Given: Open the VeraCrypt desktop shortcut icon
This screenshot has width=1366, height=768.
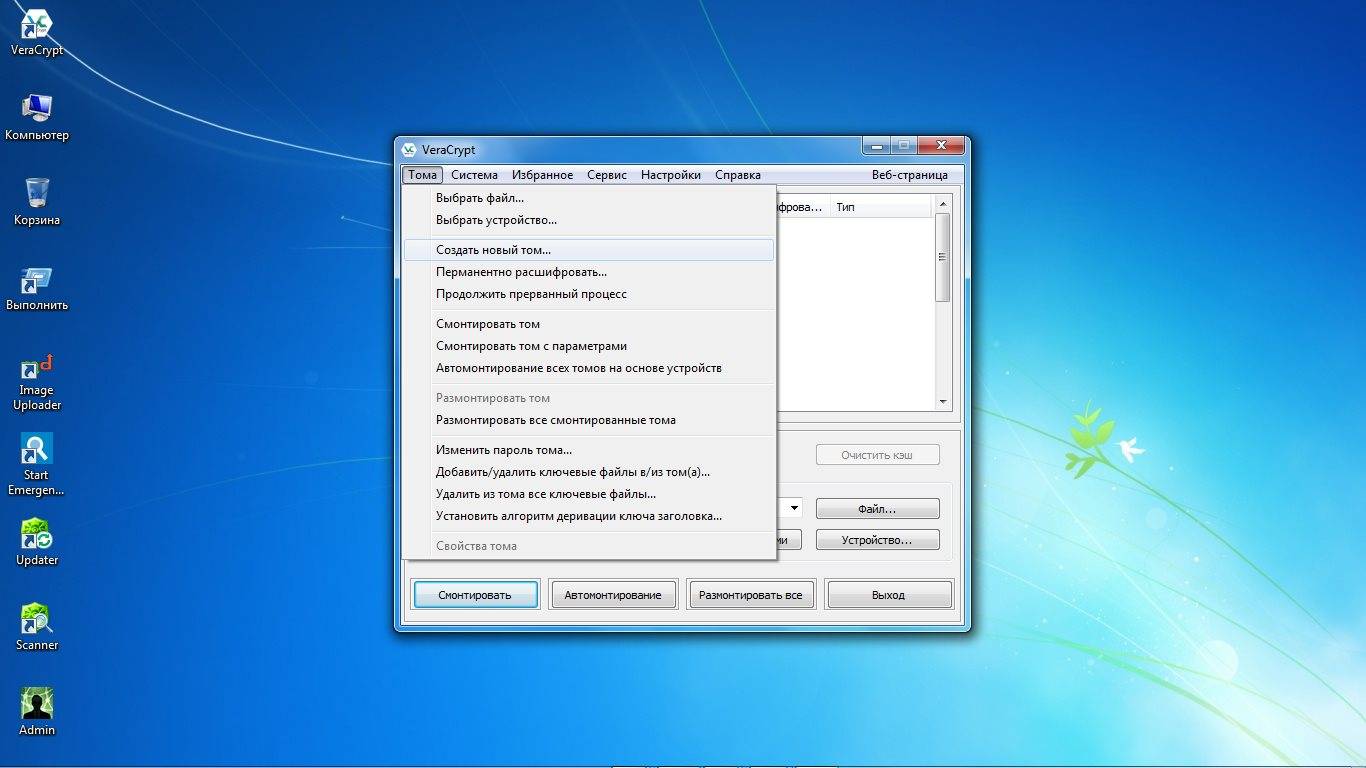Looking at the screenshot, I should (37, 32).
